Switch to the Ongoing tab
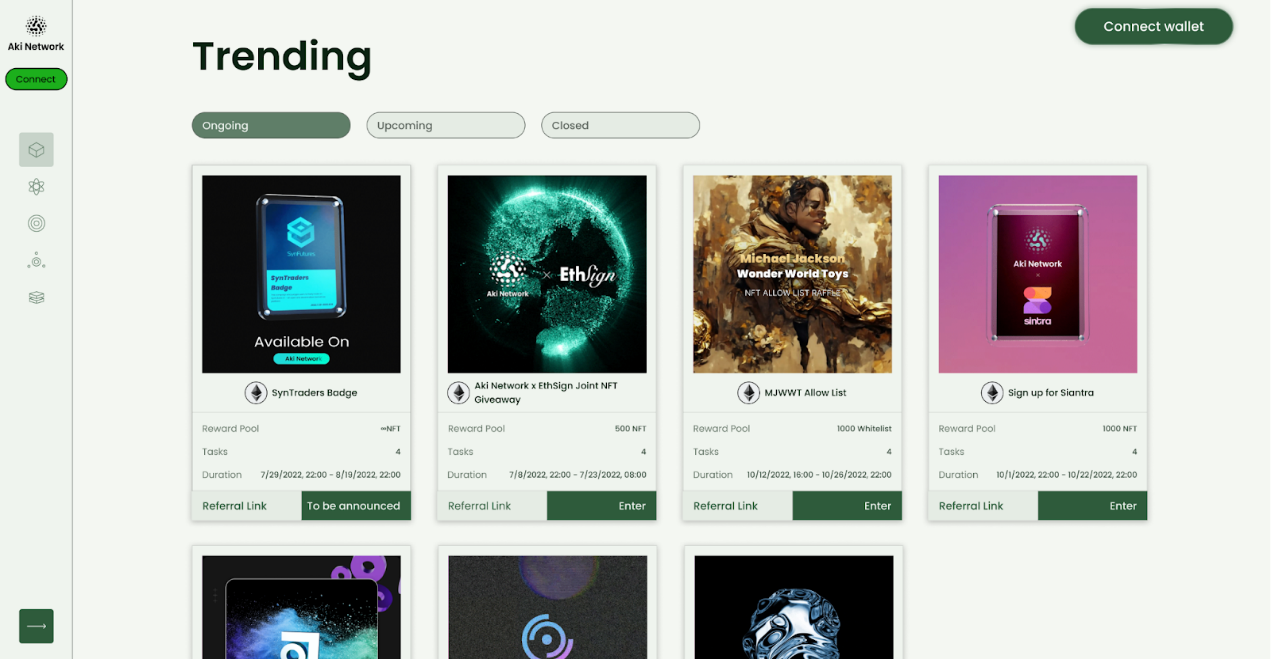Viewport: 1271px width, 659px height. tap(271, 125)
